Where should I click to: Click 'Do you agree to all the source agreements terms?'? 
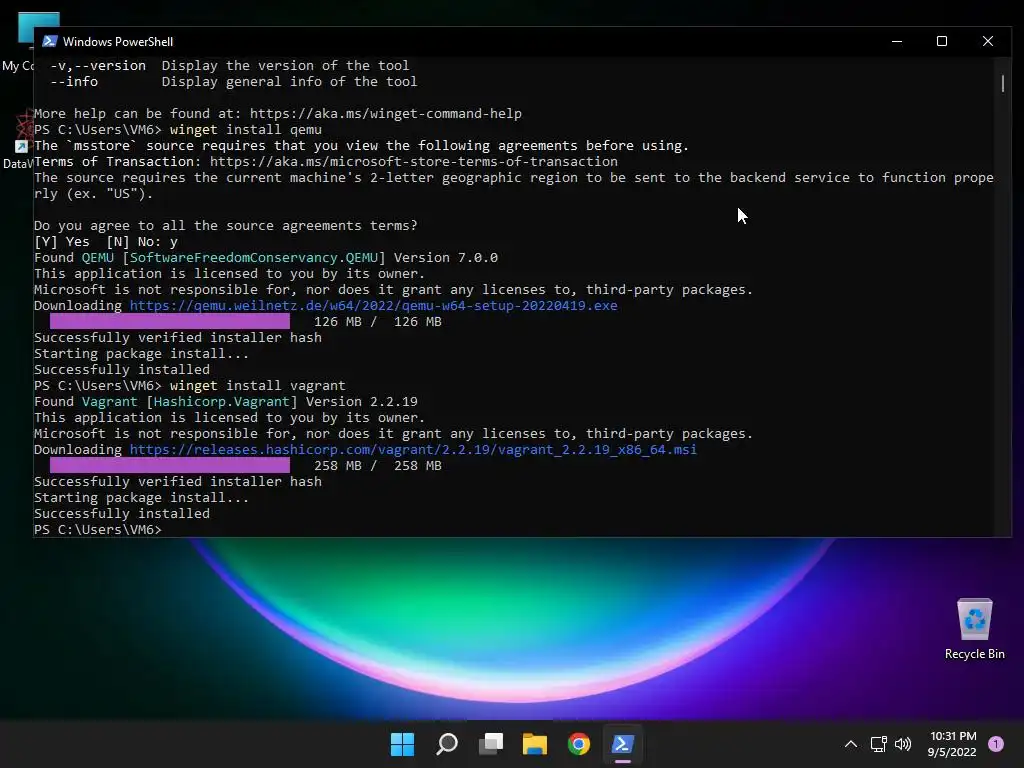(x=225, y=225)
